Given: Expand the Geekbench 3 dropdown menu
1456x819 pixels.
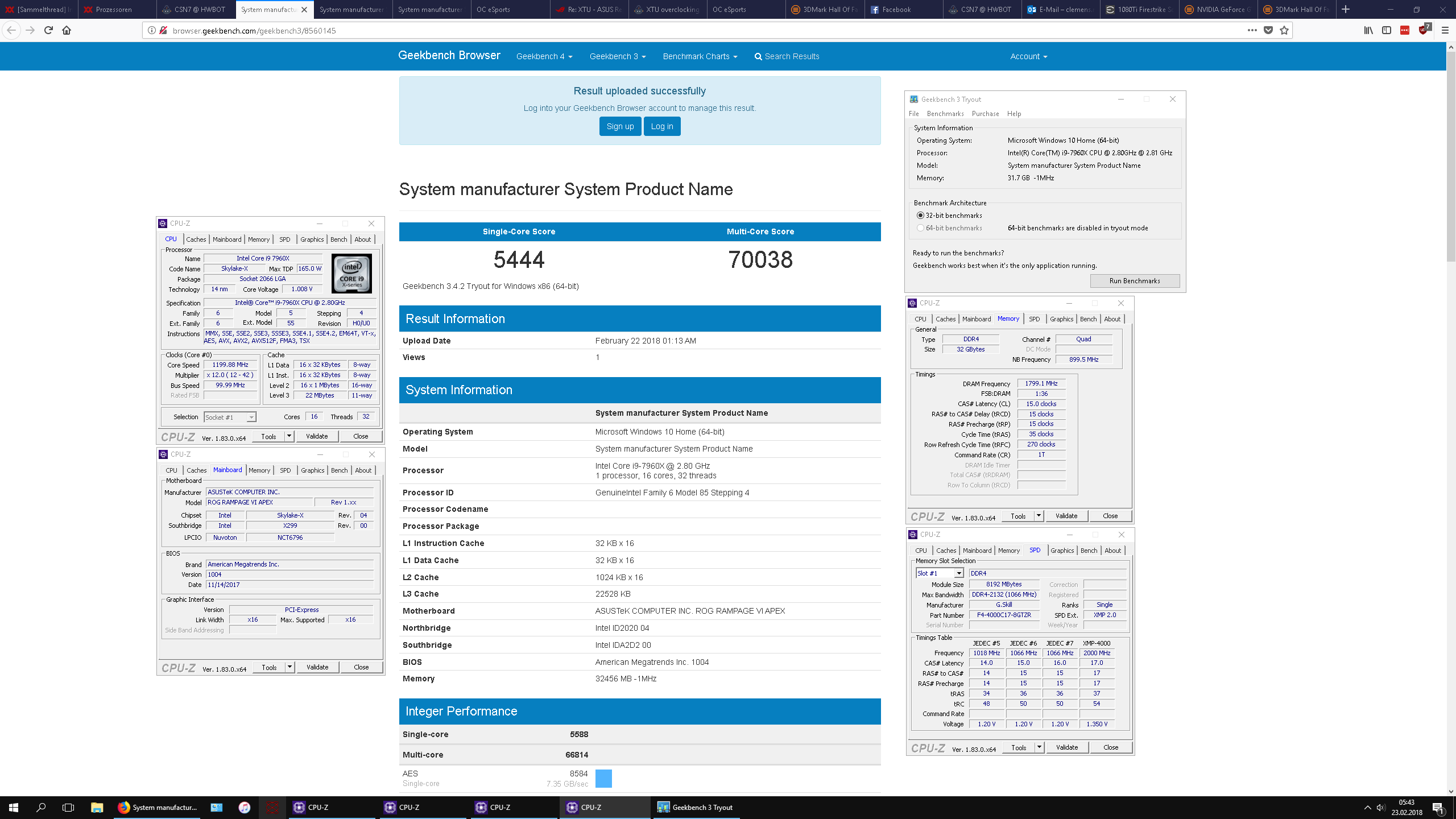Looking at the screenshot, I should (618, 56).
